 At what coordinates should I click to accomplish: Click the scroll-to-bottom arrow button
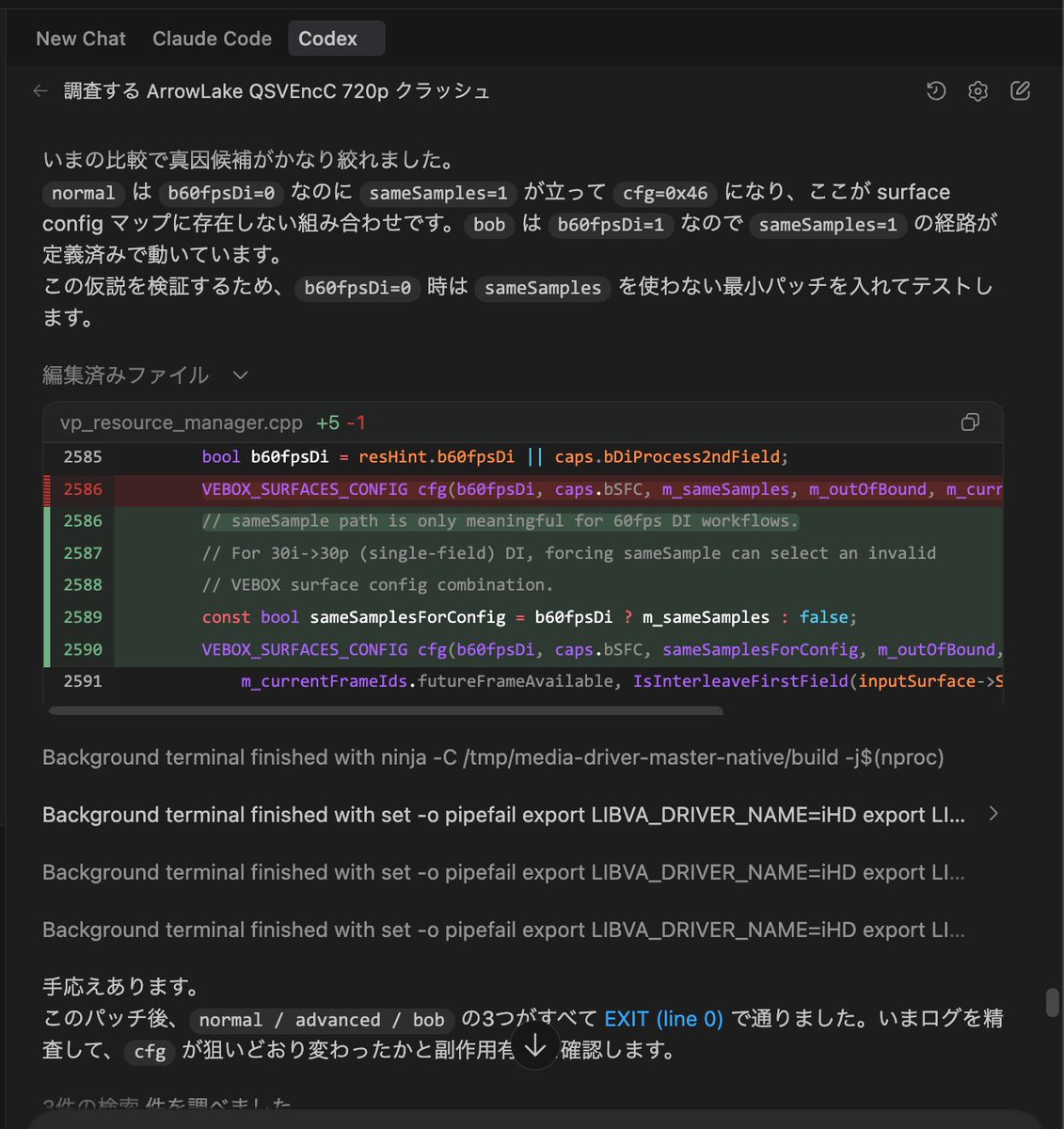pyautogui.click(x=534, y=1044)
